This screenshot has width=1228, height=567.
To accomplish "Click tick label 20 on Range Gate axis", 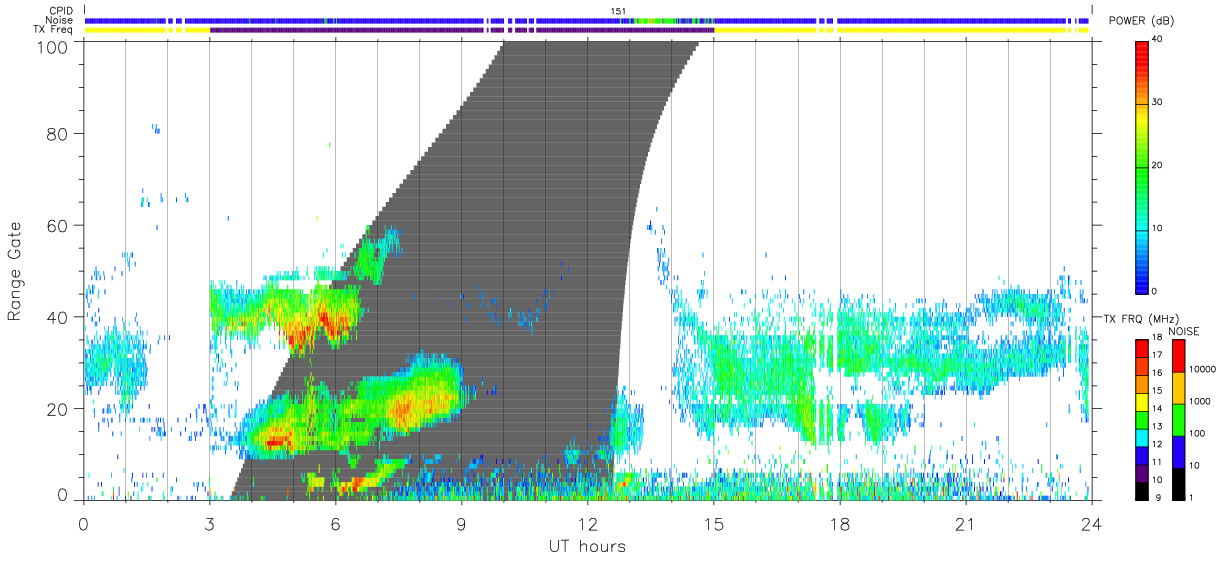I will click(x=56, y=409).
